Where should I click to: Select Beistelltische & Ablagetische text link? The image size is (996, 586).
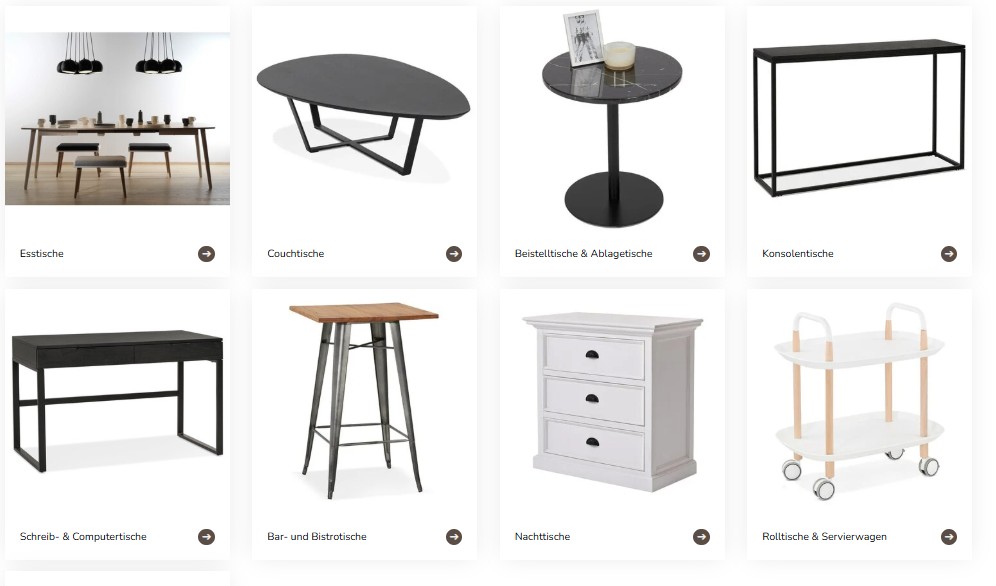point(583,253)
